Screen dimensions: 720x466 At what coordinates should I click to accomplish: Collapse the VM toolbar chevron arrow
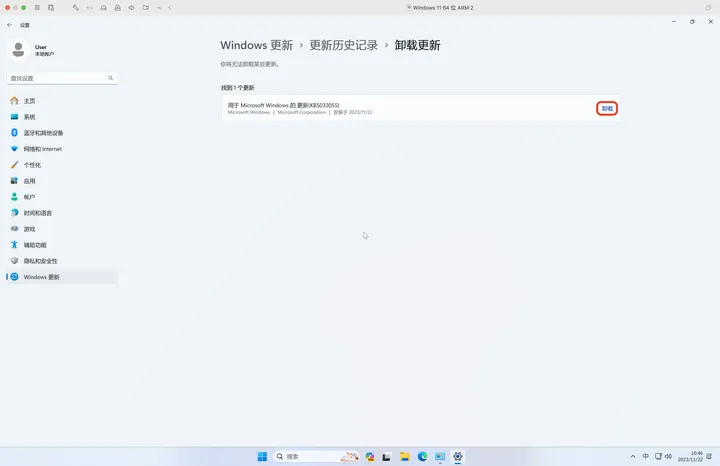click(x=170, y=7)
